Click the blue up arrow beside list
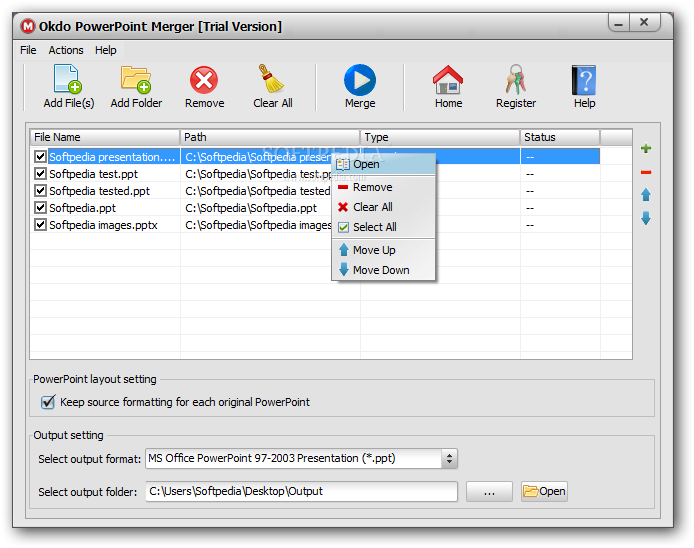This screenshot has width=694, height=548. (646, 195)
